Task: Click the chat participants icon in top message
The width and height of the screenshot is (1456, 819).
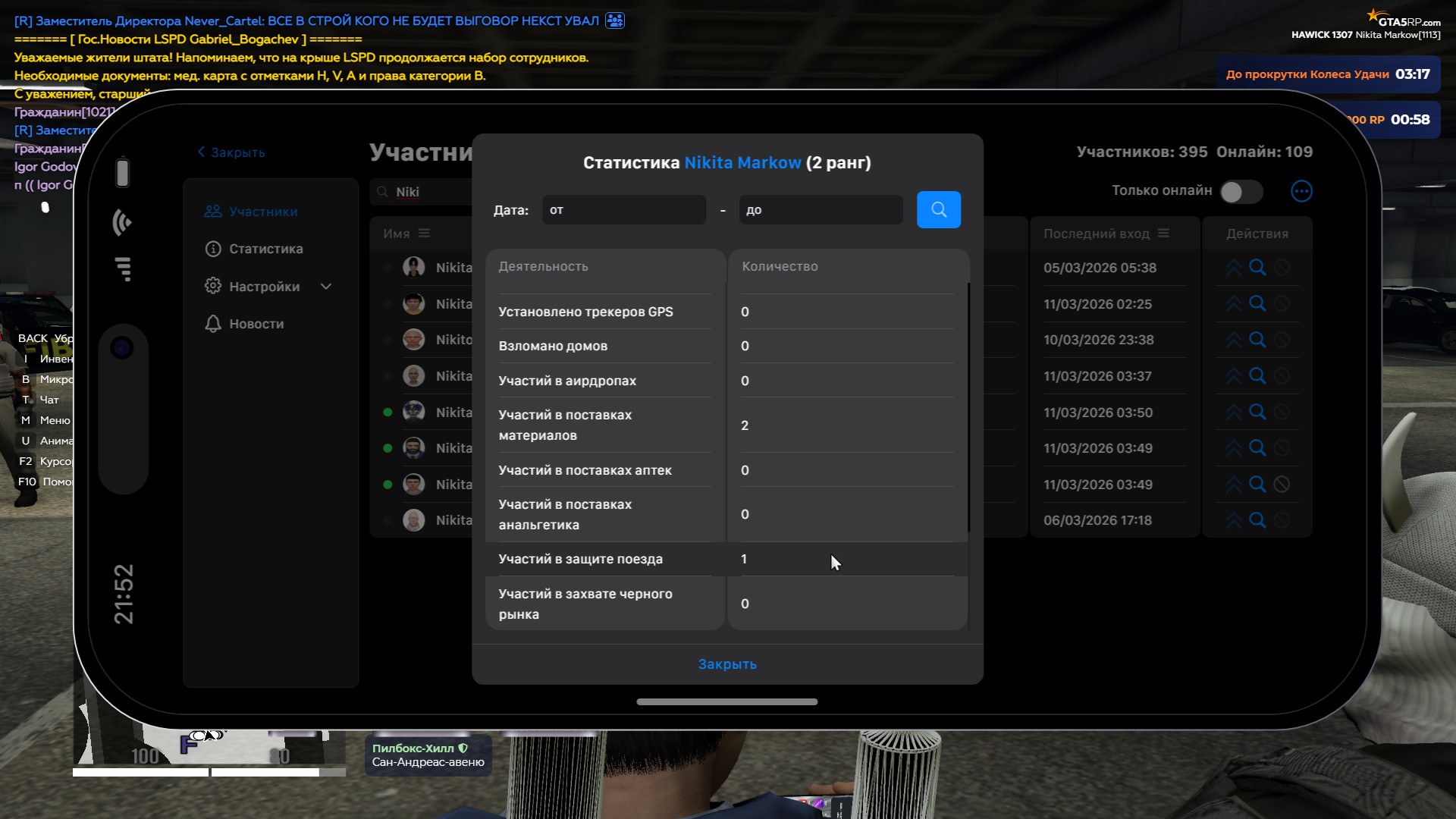Action: [x=615, y=20]
